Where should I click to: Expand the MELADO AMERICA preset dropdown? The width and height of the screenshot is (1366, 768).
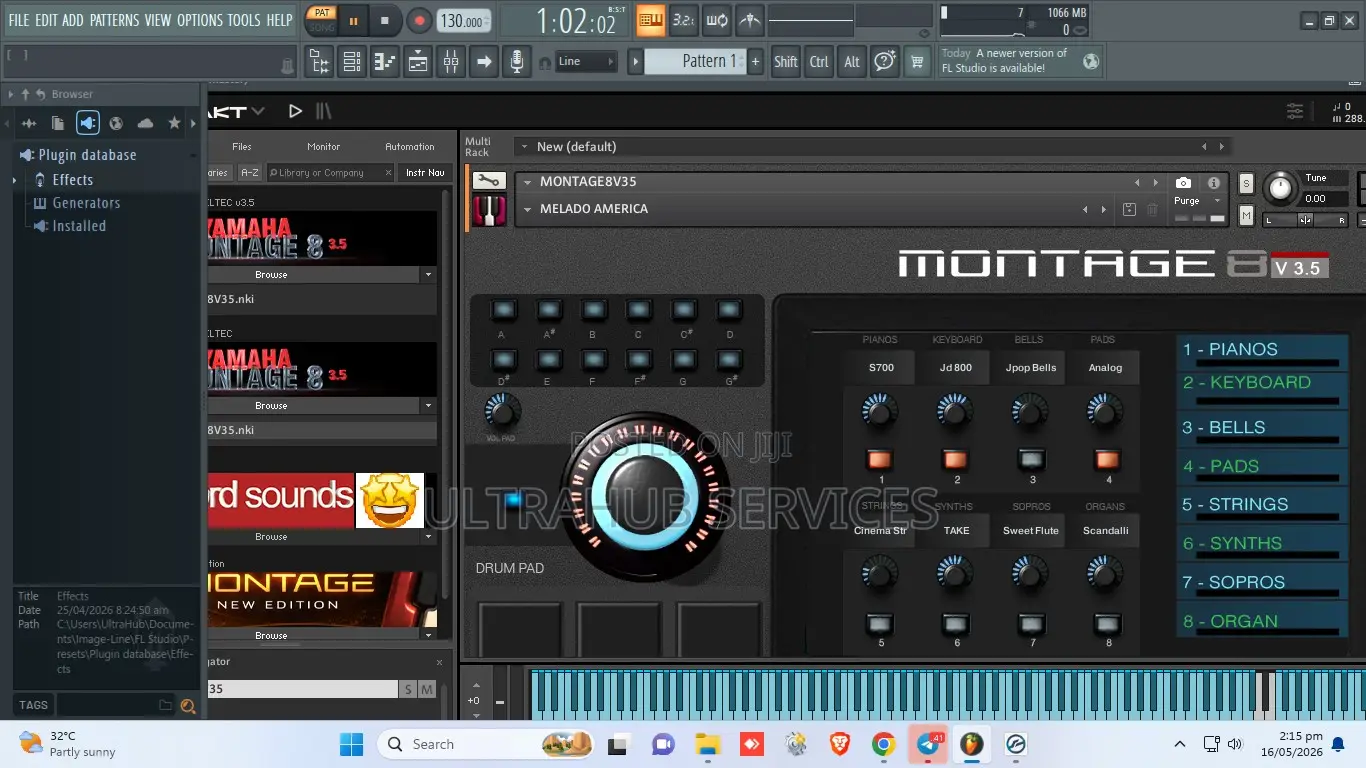click(x=527, y=209)
